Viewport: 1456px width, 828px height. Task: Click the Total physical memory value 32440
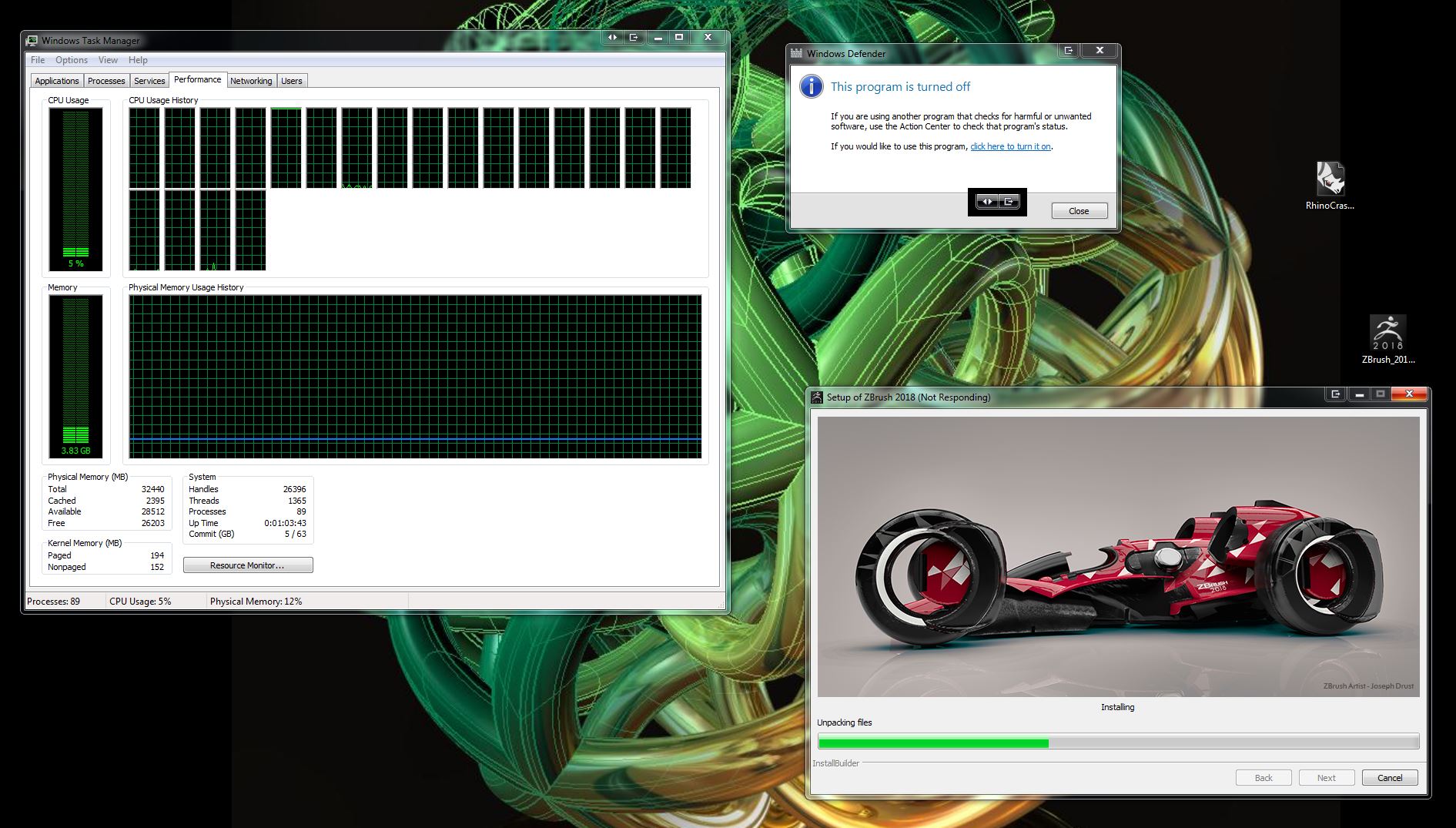[152, 489]
